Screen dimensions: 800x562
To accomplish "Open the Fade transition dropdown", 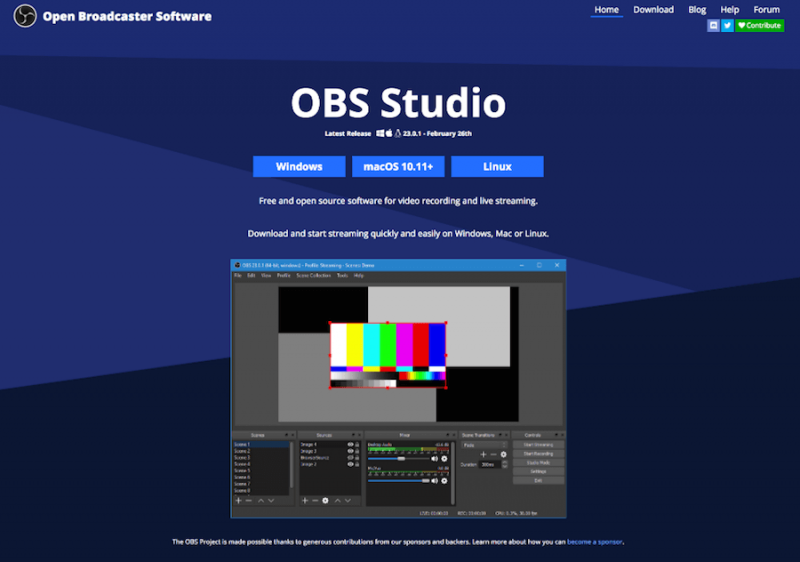I will (484, 445).
